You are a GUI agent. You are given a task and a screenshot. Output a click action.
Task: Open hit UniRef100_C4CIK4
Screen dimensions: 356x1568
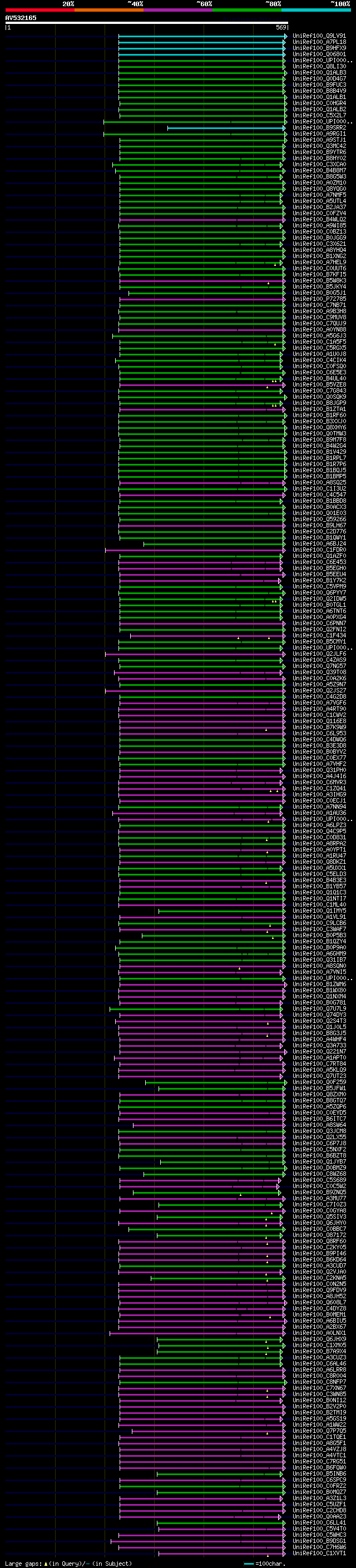click(x=319, y=360)
